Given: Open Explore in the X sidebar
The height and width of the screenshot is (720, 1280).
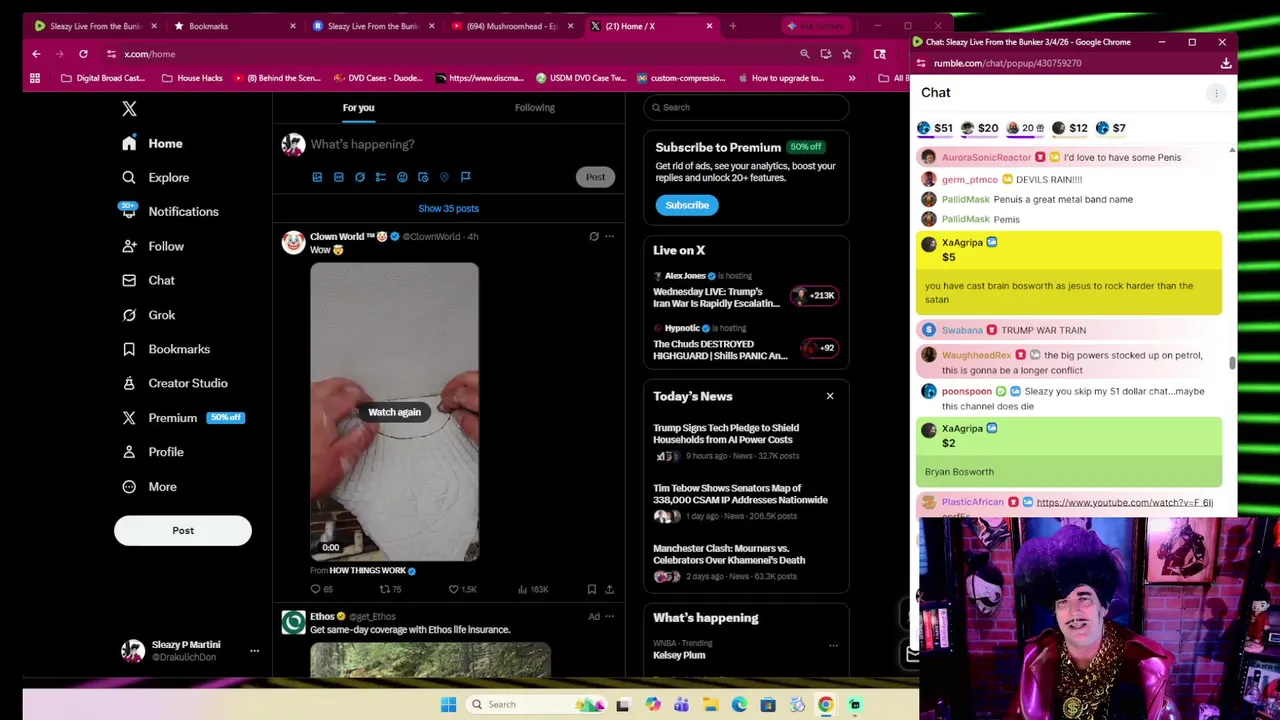Looking at the screenshot, I should (x=155, y=177).
